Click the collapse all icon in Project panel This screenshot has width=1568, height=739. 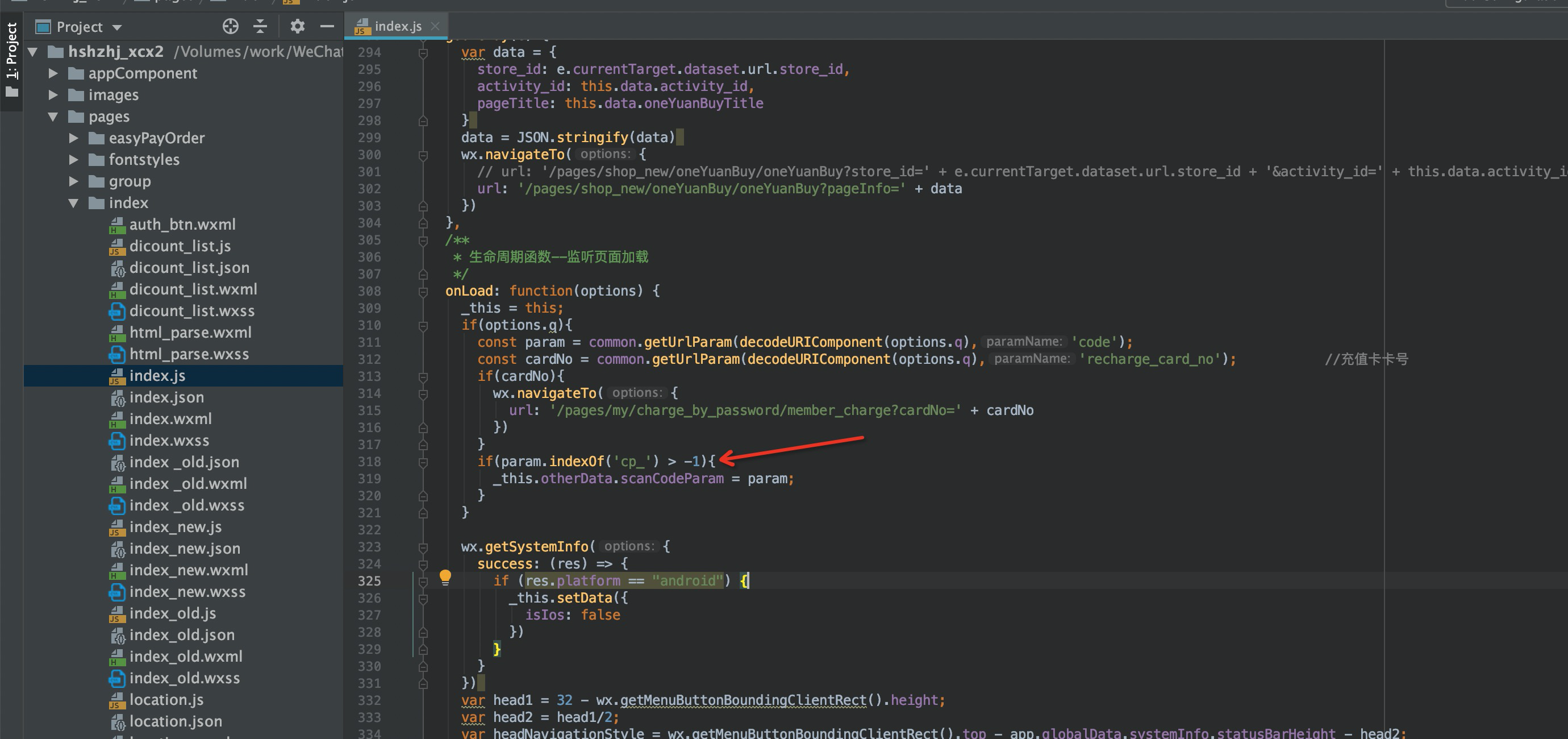click(260, 26)
